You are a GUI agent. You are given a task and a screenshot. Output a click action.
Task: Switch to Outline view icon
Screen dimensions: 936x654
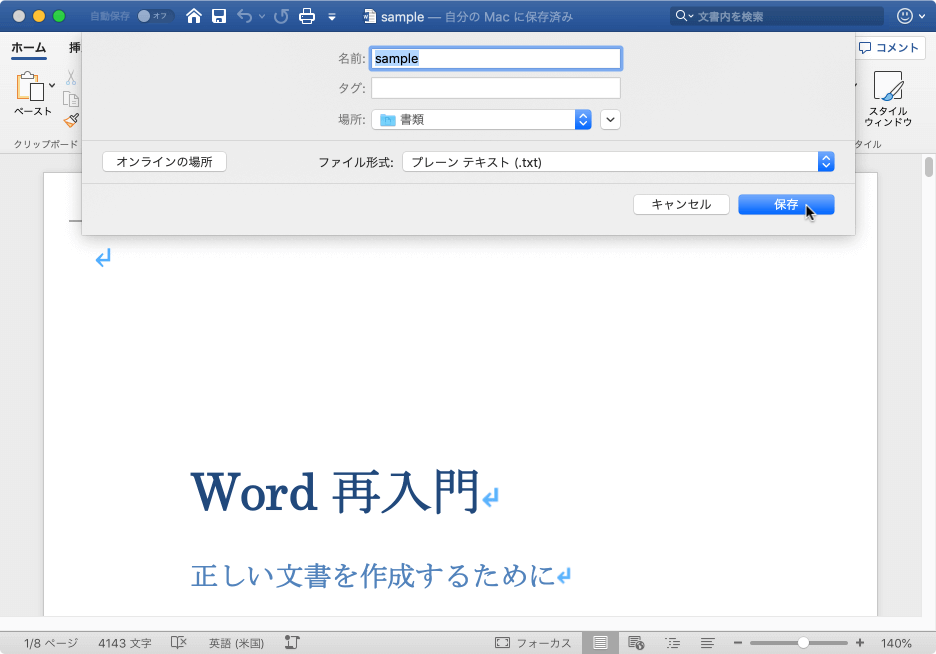coord(672,643)
